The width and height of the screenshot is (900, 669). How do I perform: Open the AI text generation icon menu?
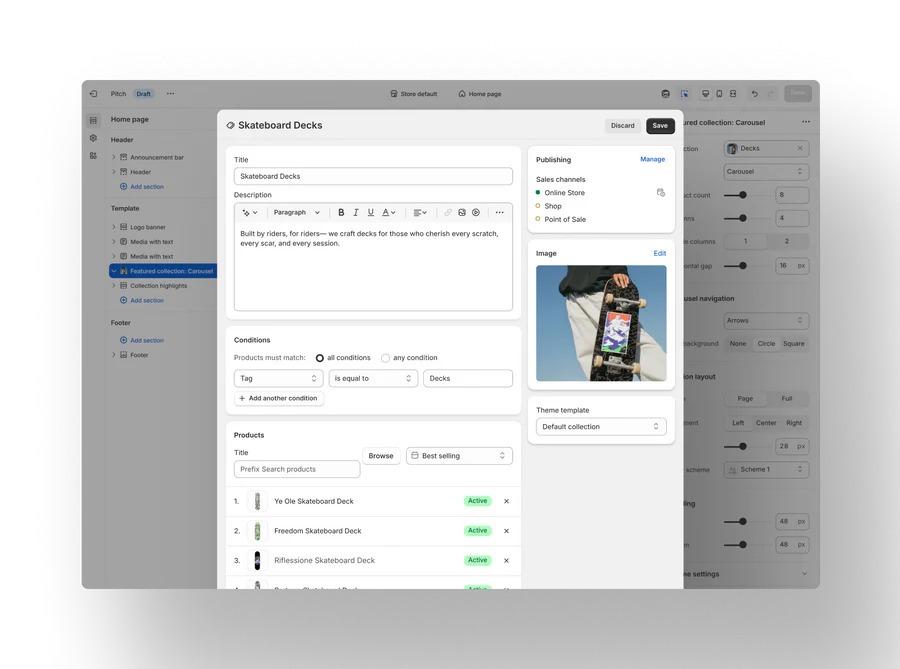(250, 212)
